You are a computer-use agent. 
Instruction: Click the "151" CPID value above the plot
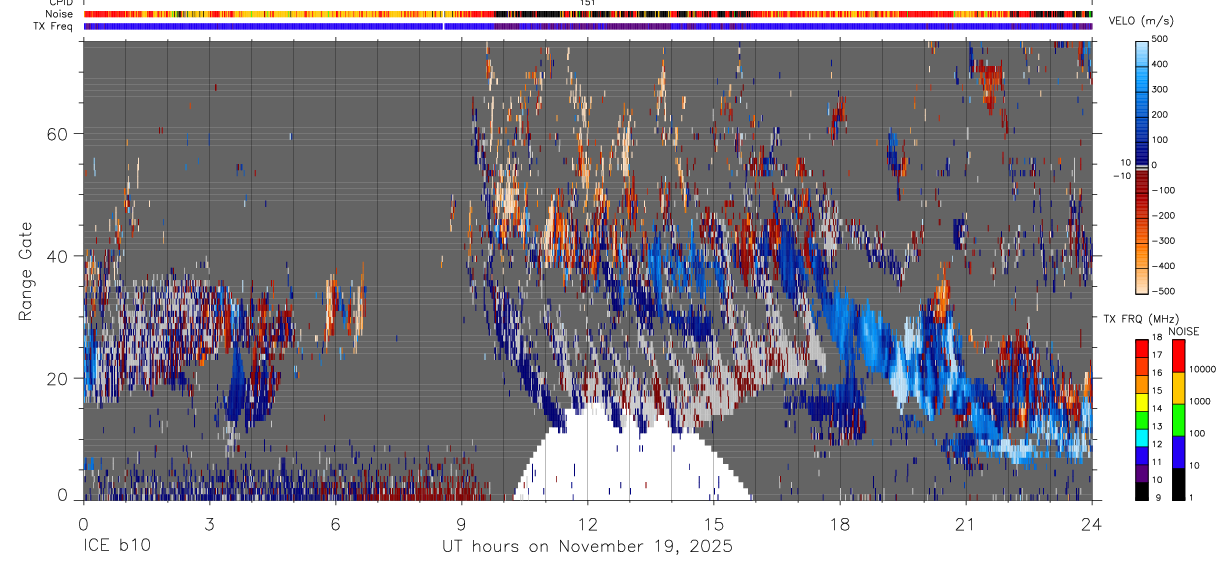coord(587,3)
